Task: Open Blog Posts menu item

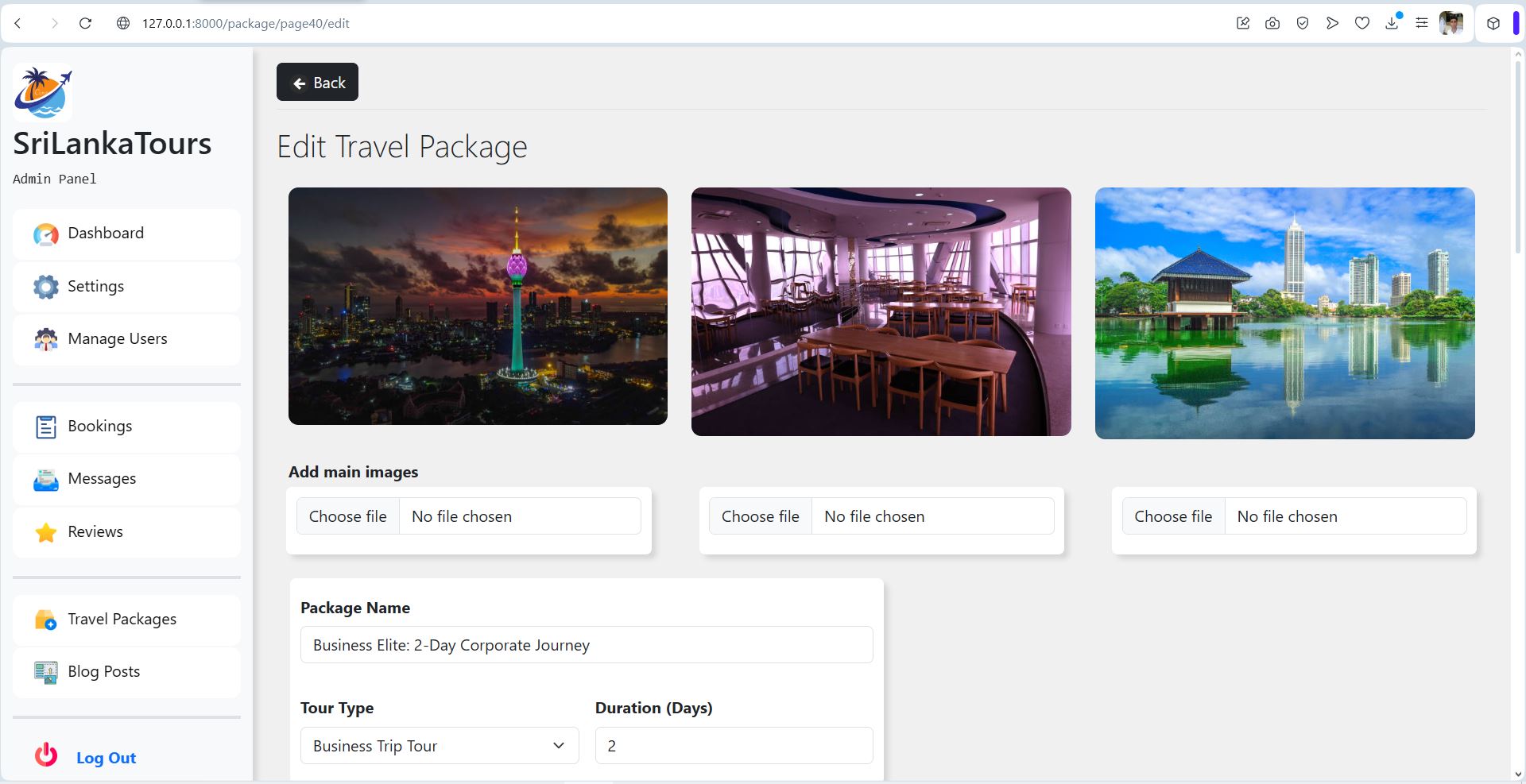Action: [126, 672]
